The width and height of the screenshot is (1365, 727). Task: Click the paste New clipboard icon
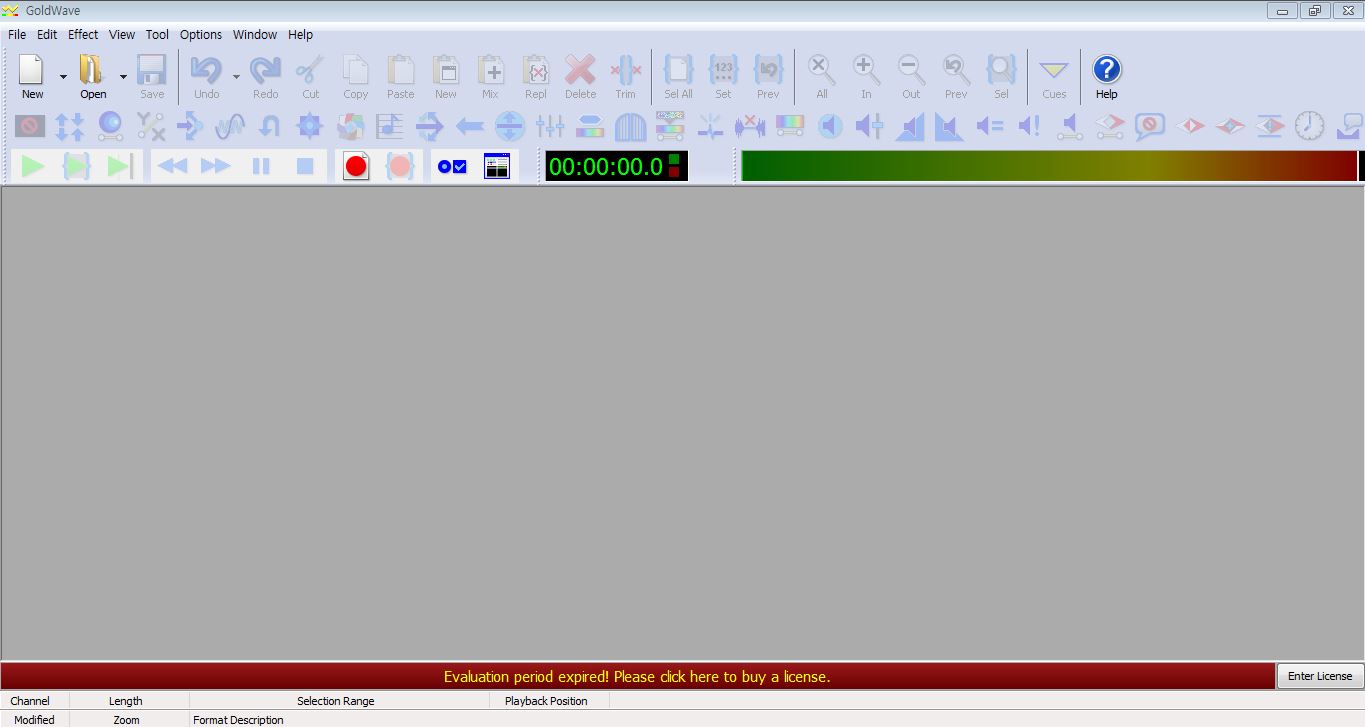click(446, 76)
